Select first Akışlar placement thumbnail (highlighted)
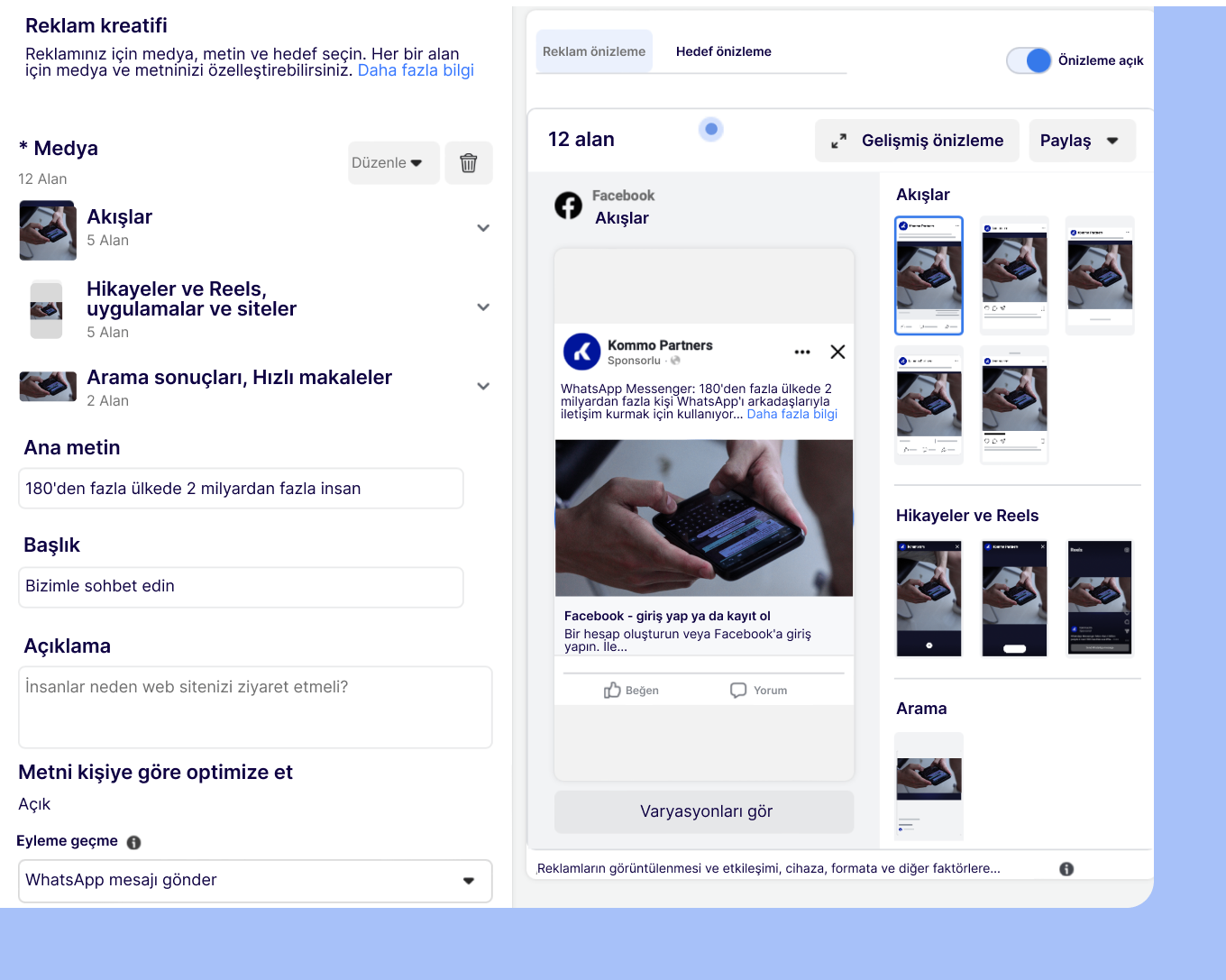Image resolution: width=1226 pixels, height=980 pixels. [929, 276]
